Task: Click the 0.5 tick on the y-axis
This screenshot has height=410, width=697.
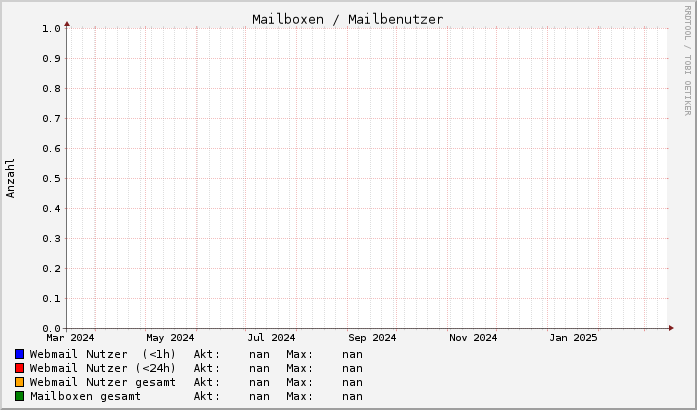Action: (51, 178)
